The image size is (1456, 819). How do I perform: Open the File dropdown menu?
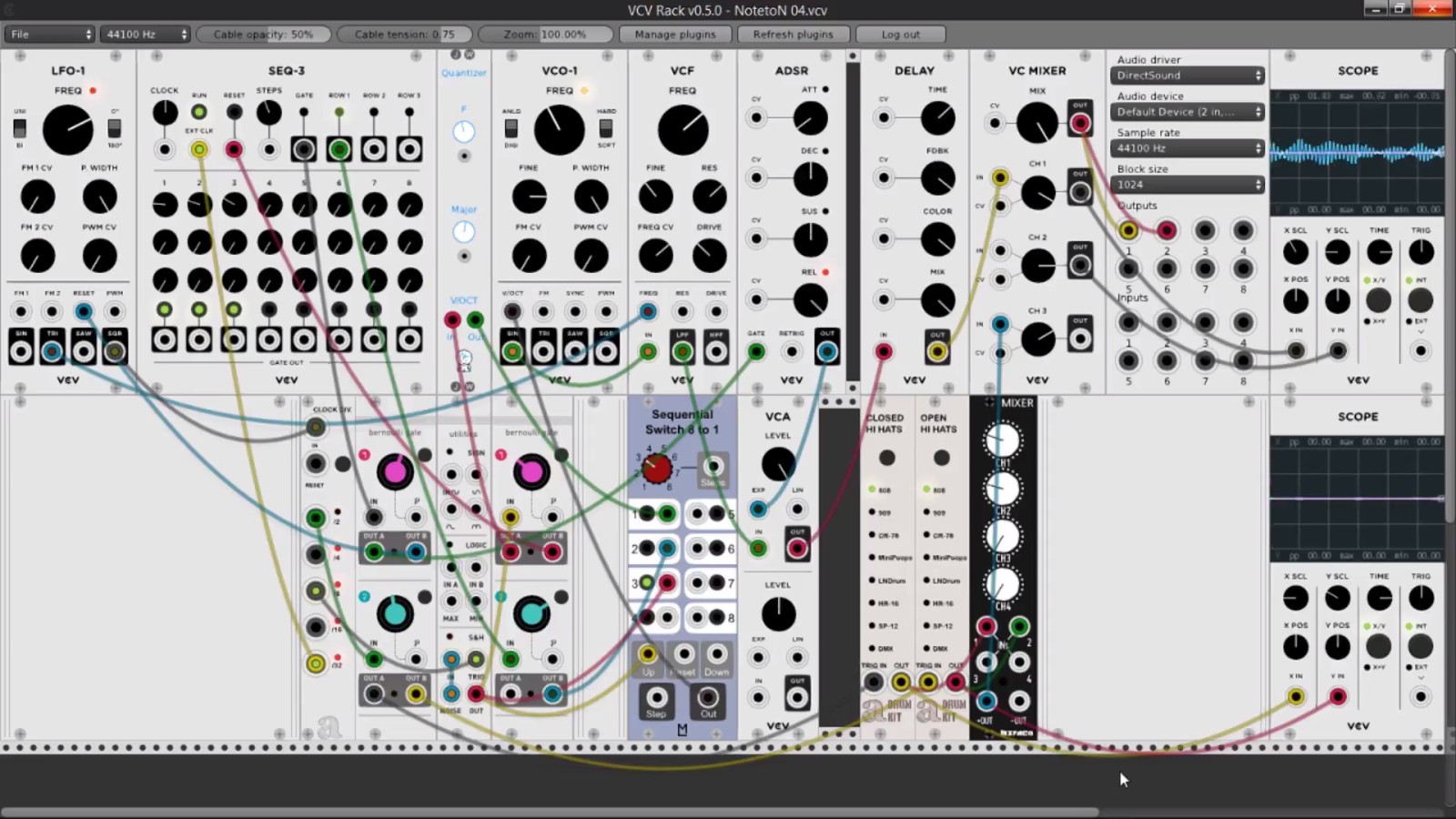(49, 34)
